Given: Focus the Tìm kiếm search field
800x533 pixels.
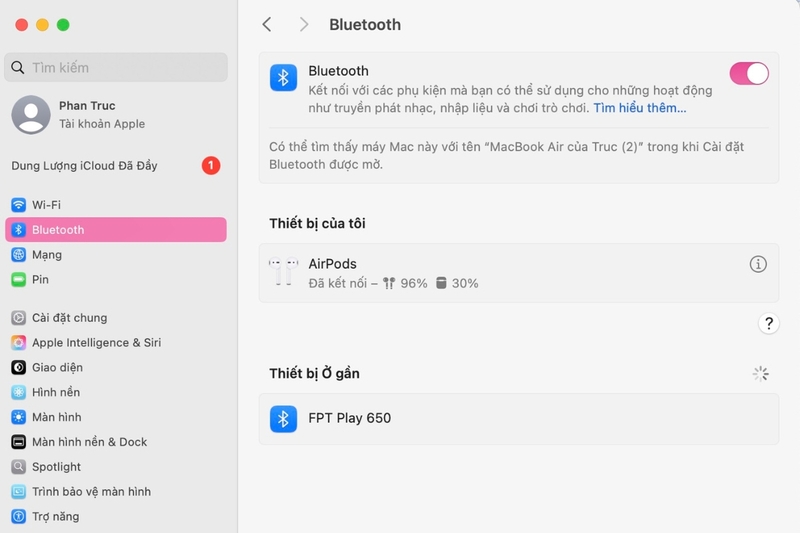Looking at the screenshot, I should (x=116, y=67).
